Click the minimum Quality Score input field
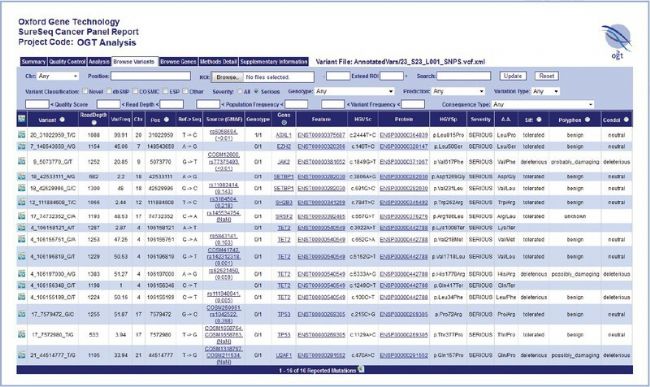This screenshot has height=387, width=650. (37, 104)
